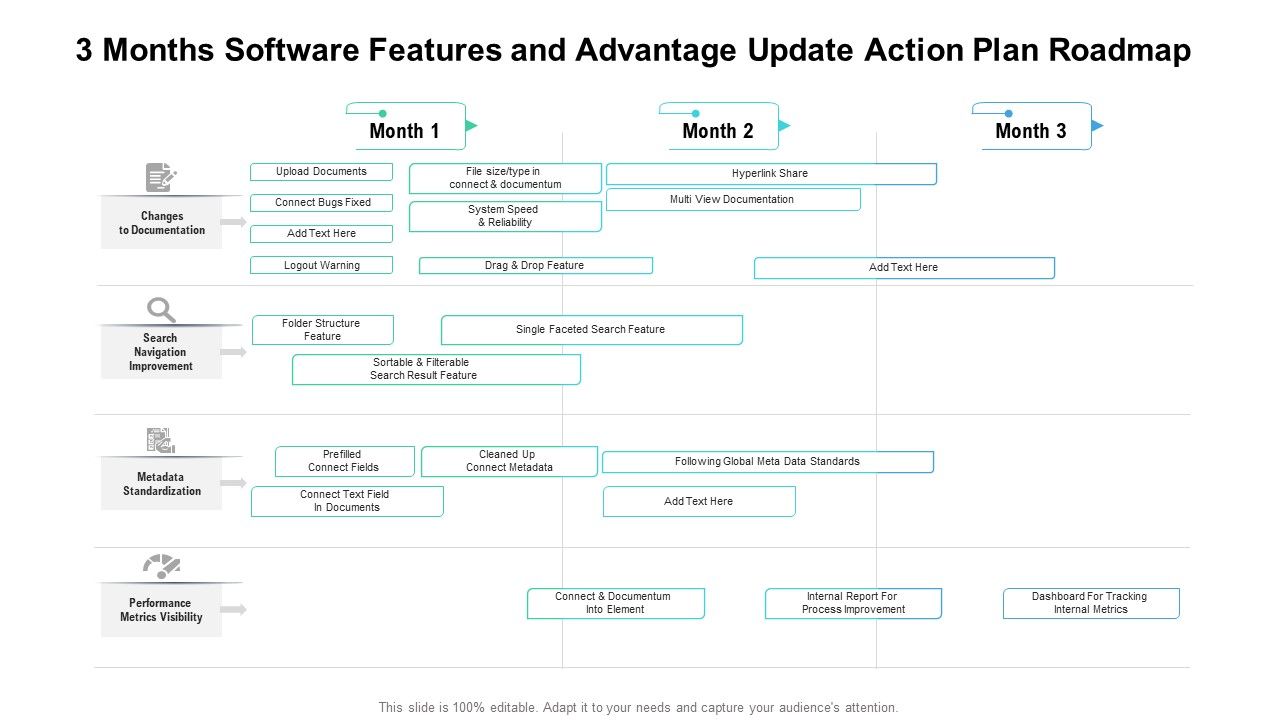Click the green triangle next to Month 2
The height and width of the screenshot is (720, 1280).
(x=785, y=125)
